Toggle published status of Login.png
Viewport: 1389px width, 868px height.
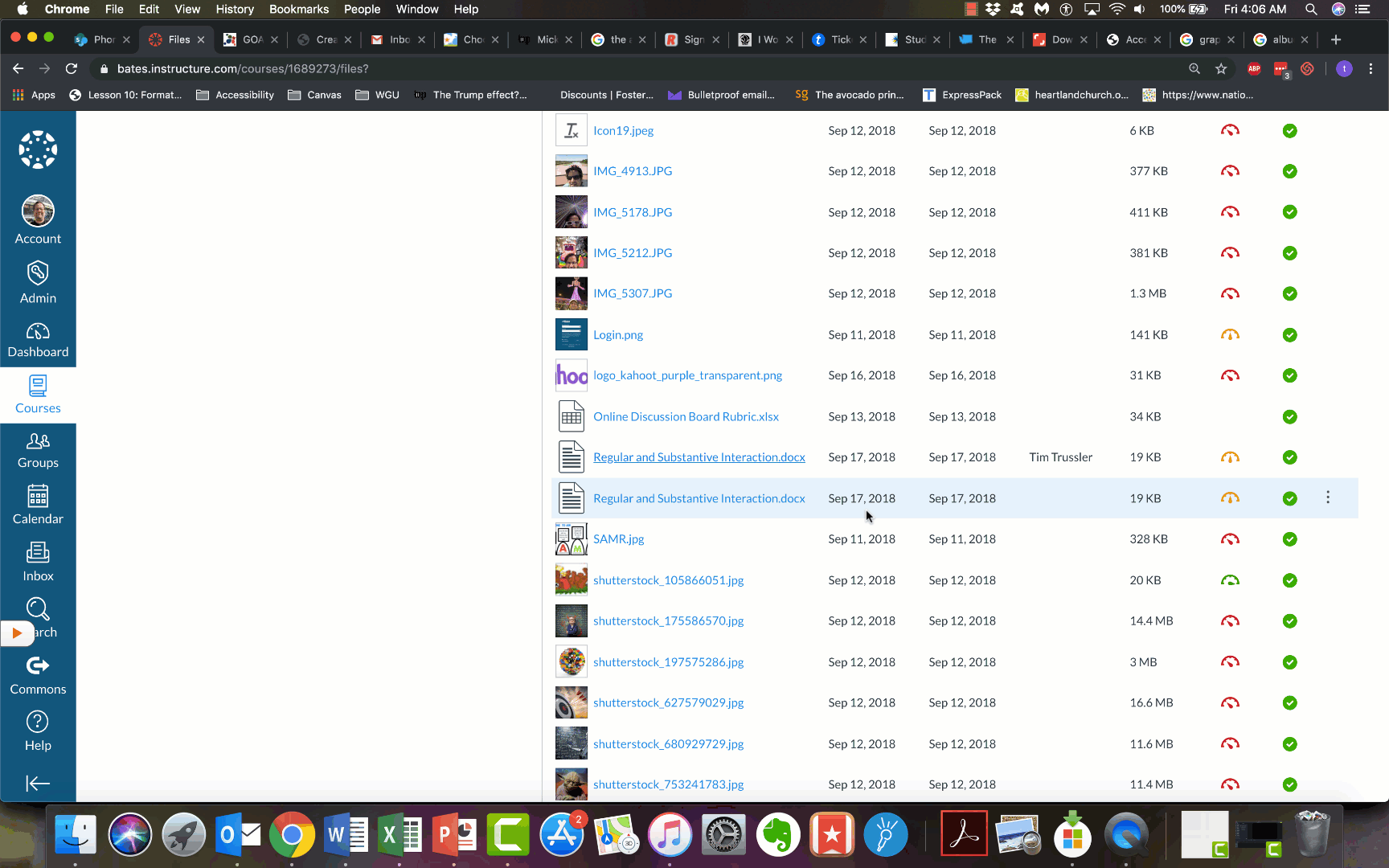[x=1290, y=335]
